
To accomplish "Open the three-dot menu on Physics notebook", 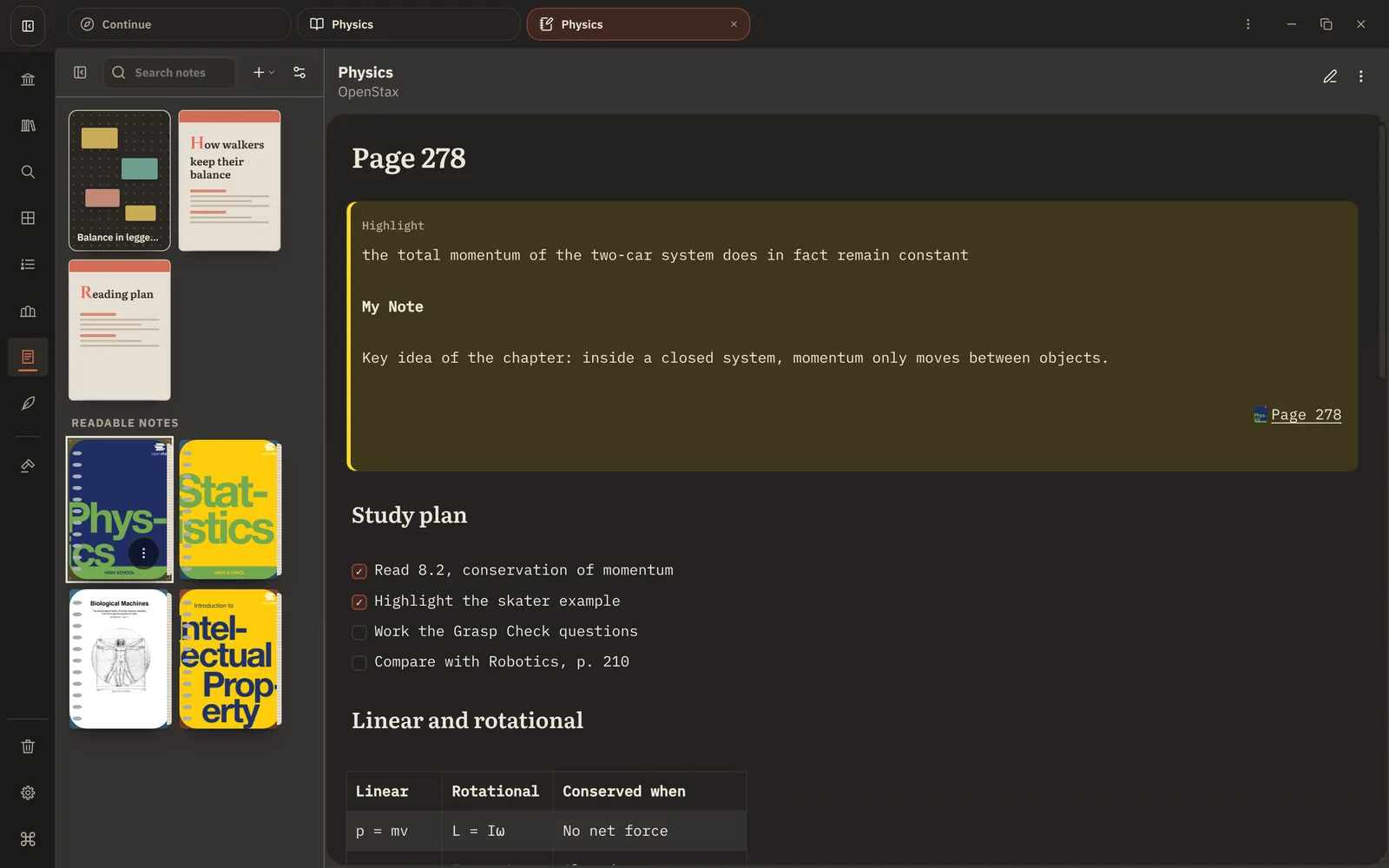I will 143,553.
